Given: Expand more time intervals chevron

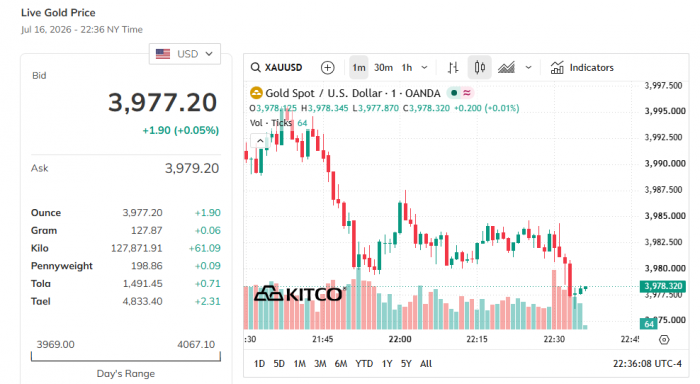Looking at the screenshot, I should 425,67.
